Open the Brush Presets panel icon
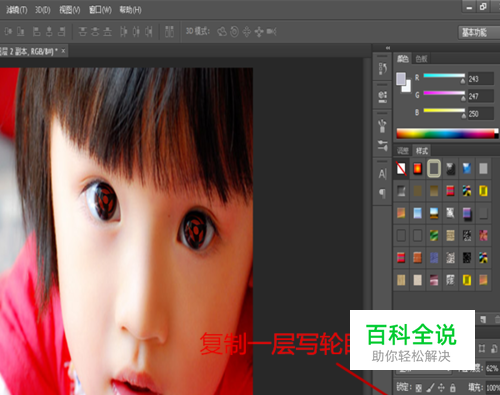500x395 pixels. 383,145
